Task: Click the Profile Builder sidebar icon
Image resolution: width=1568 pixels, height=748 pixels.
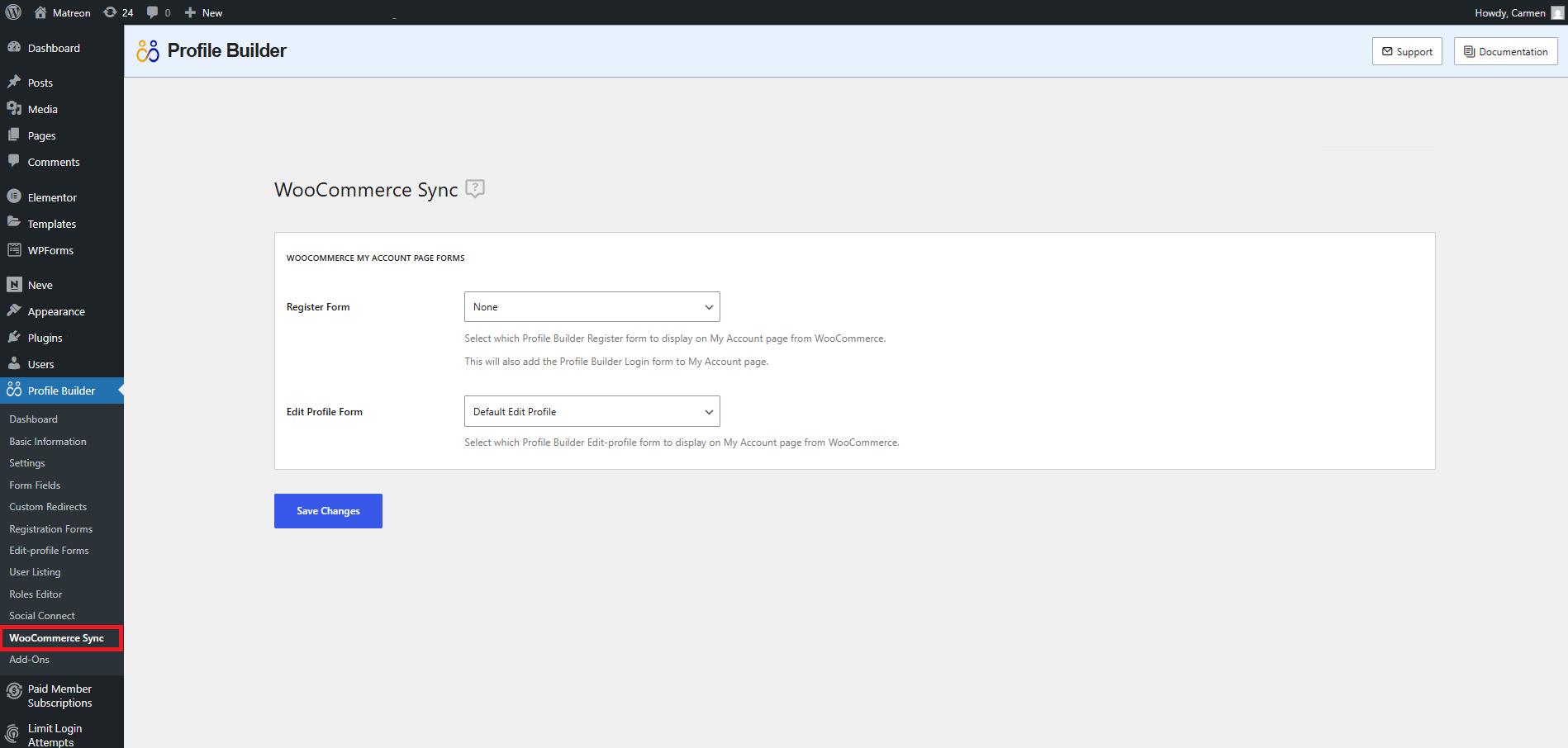Action: point(14,390)
